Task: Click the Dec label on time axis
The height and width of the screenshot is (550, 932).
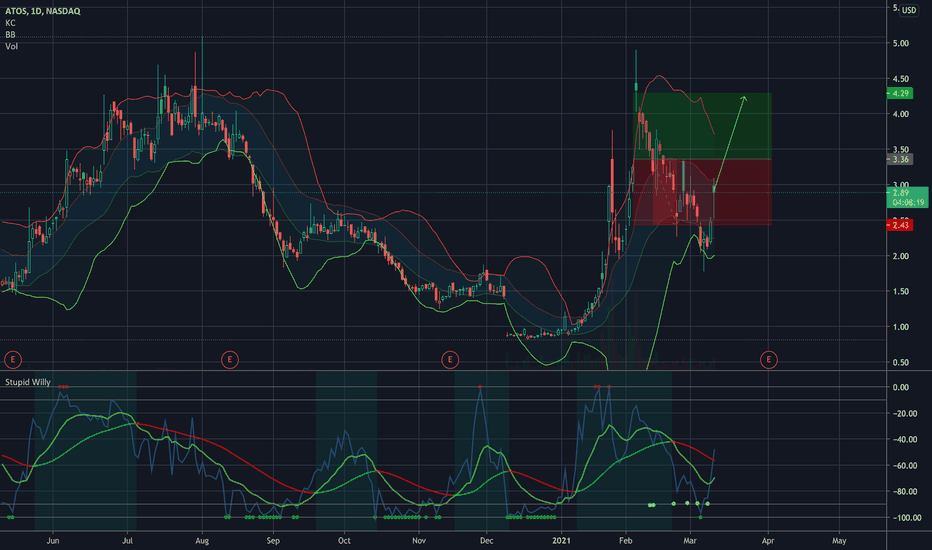Action: tap(486, 540)
